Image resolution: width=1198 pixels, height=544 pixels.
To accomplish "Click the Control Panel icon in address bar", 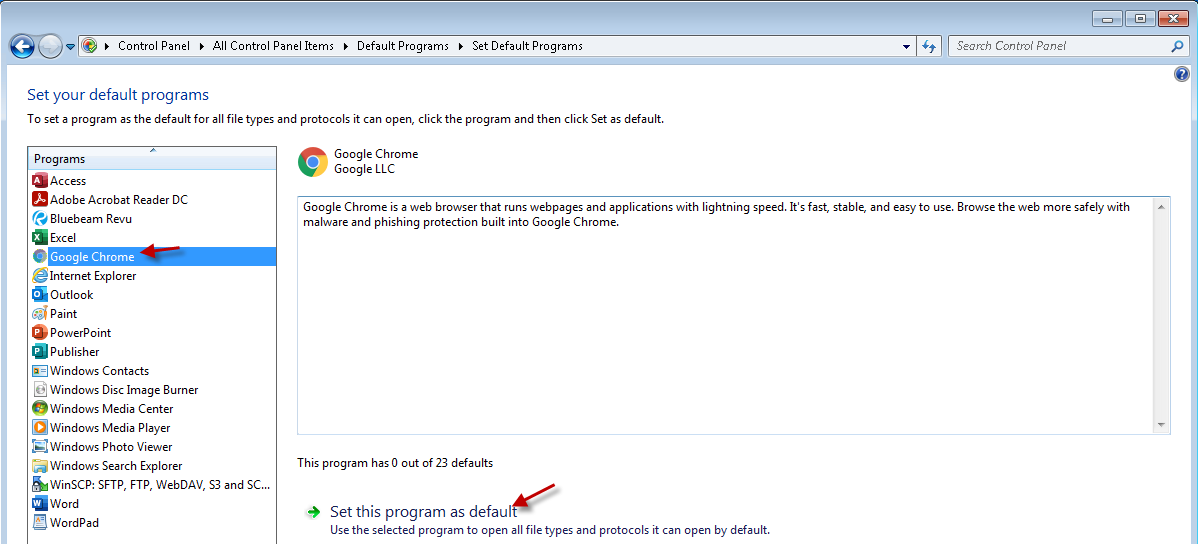I will point(89,46).
